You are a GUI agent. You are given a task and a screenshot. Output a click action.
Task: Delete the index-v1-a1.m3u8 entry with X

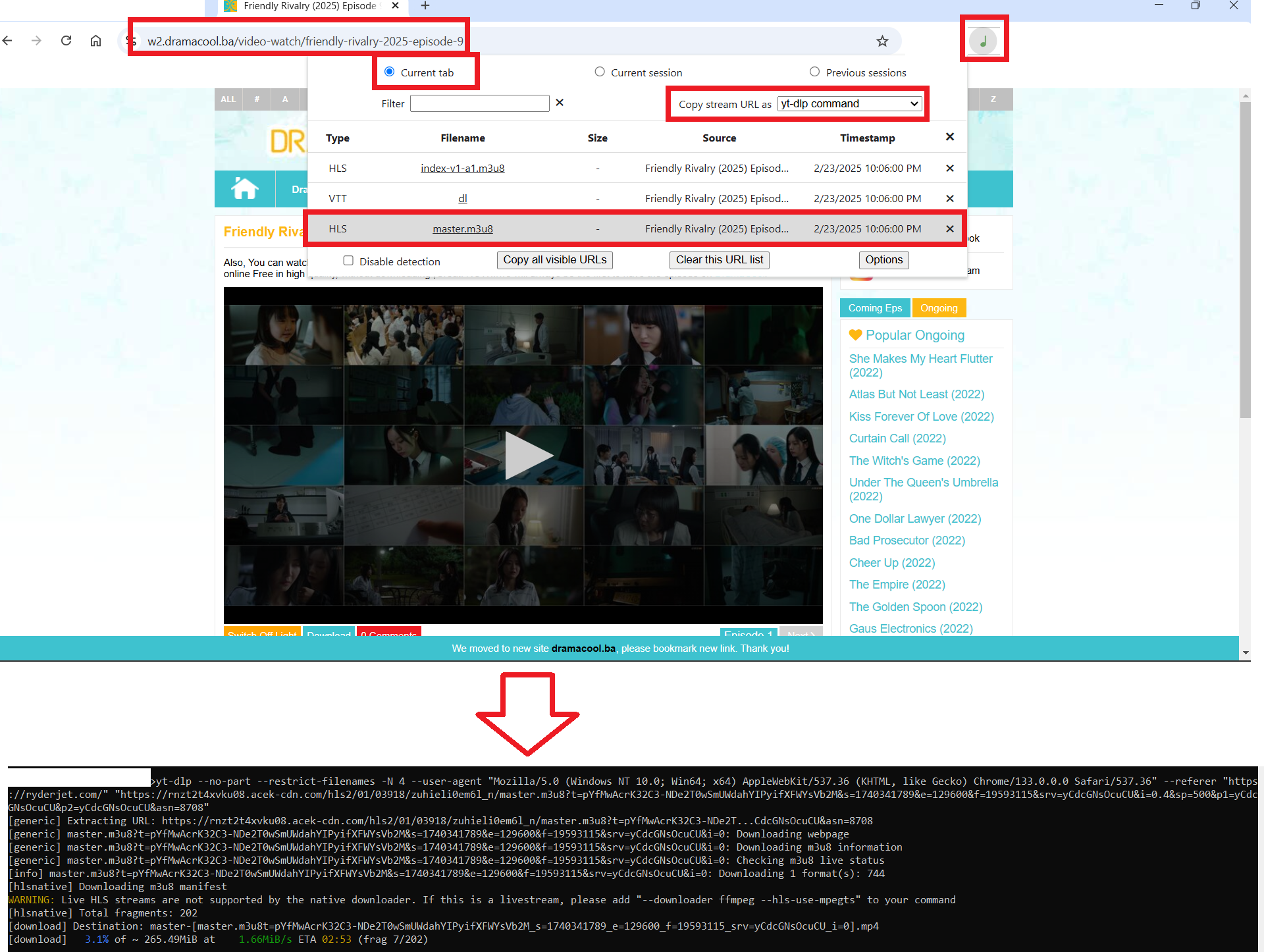949,169
